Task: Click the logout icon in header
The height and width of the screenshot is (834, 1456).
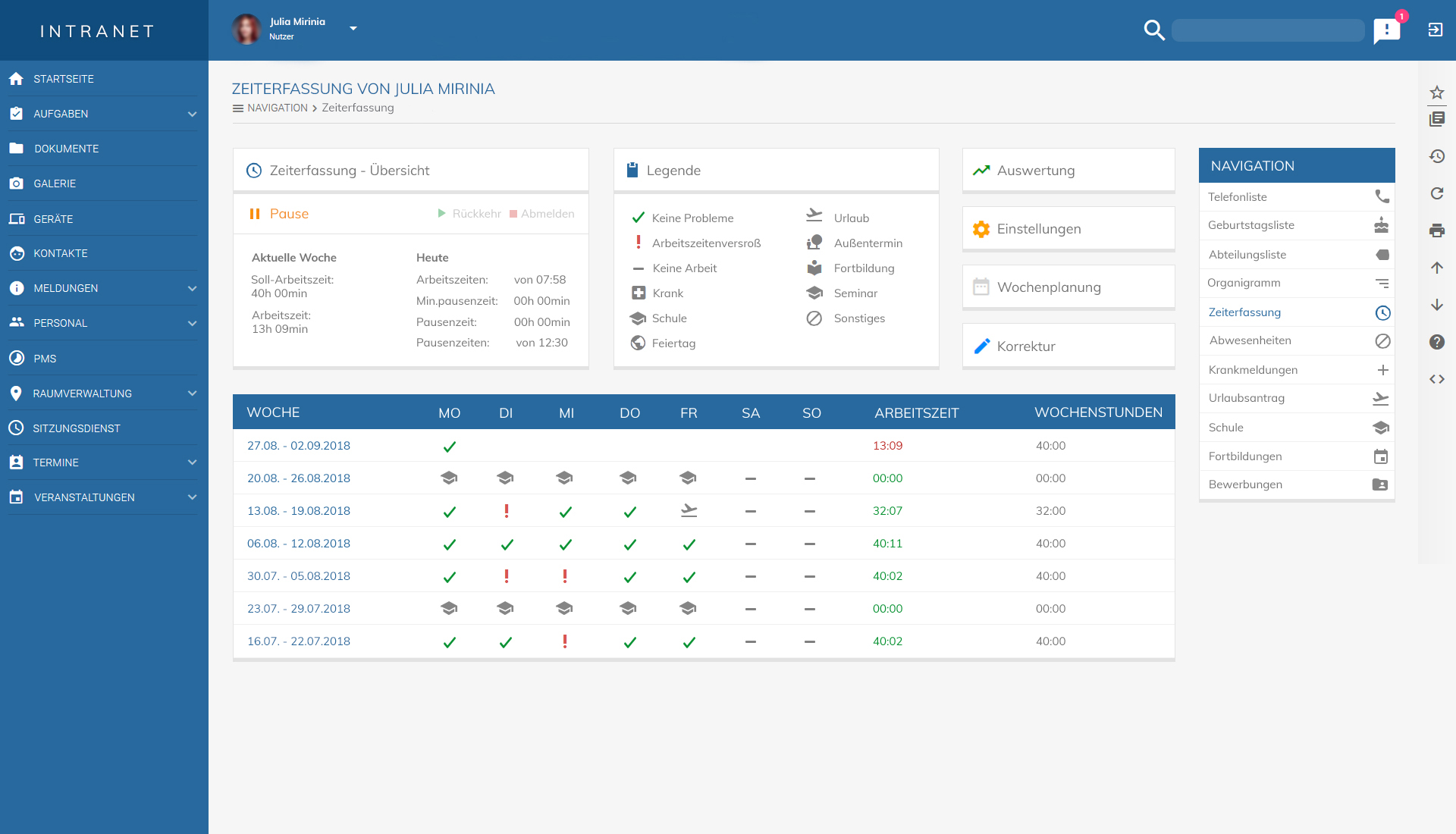Action: click(x=1436, y=30)
